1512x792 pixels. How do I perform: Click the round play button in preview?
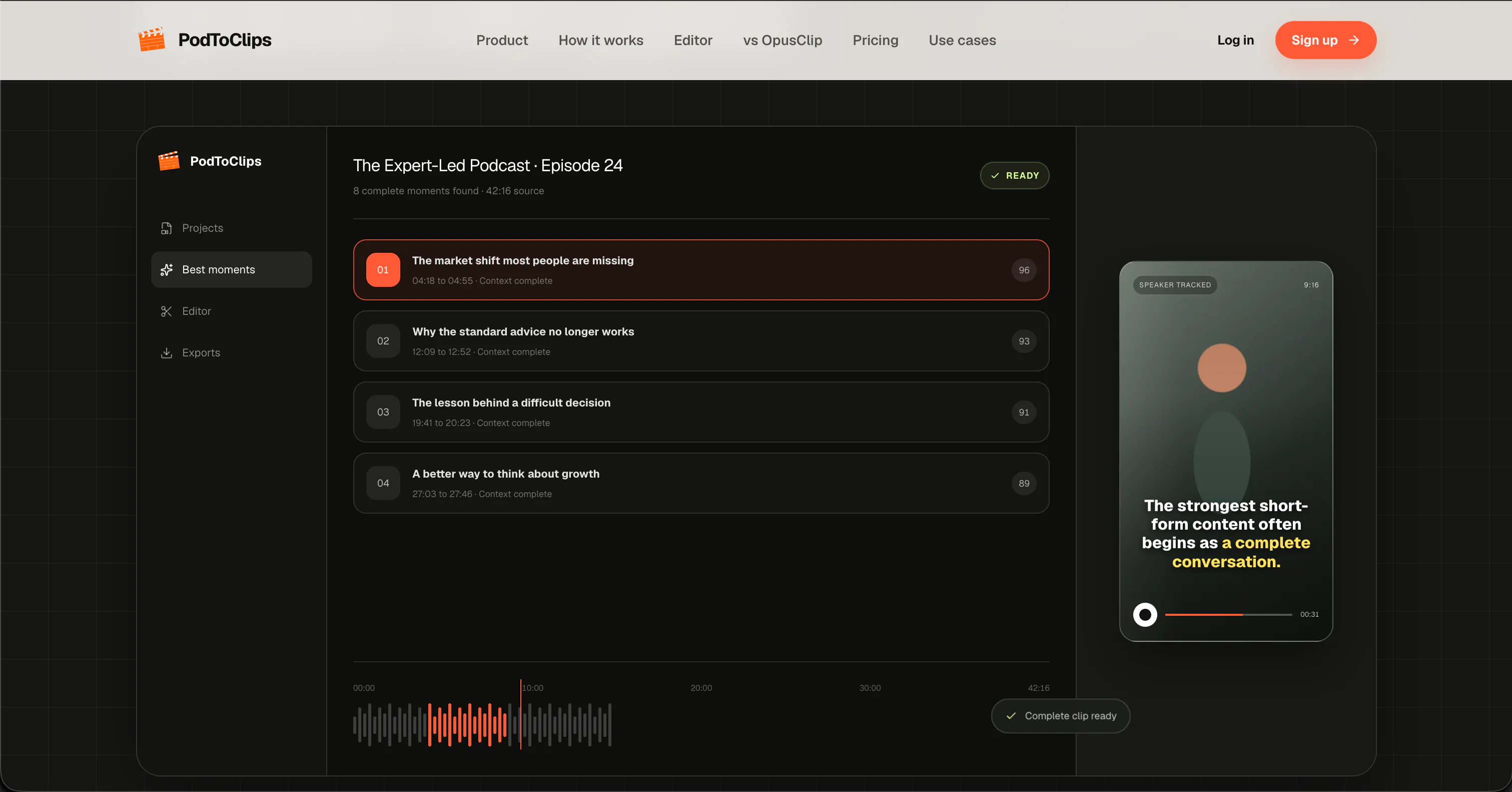click(x=1145, y=614)
